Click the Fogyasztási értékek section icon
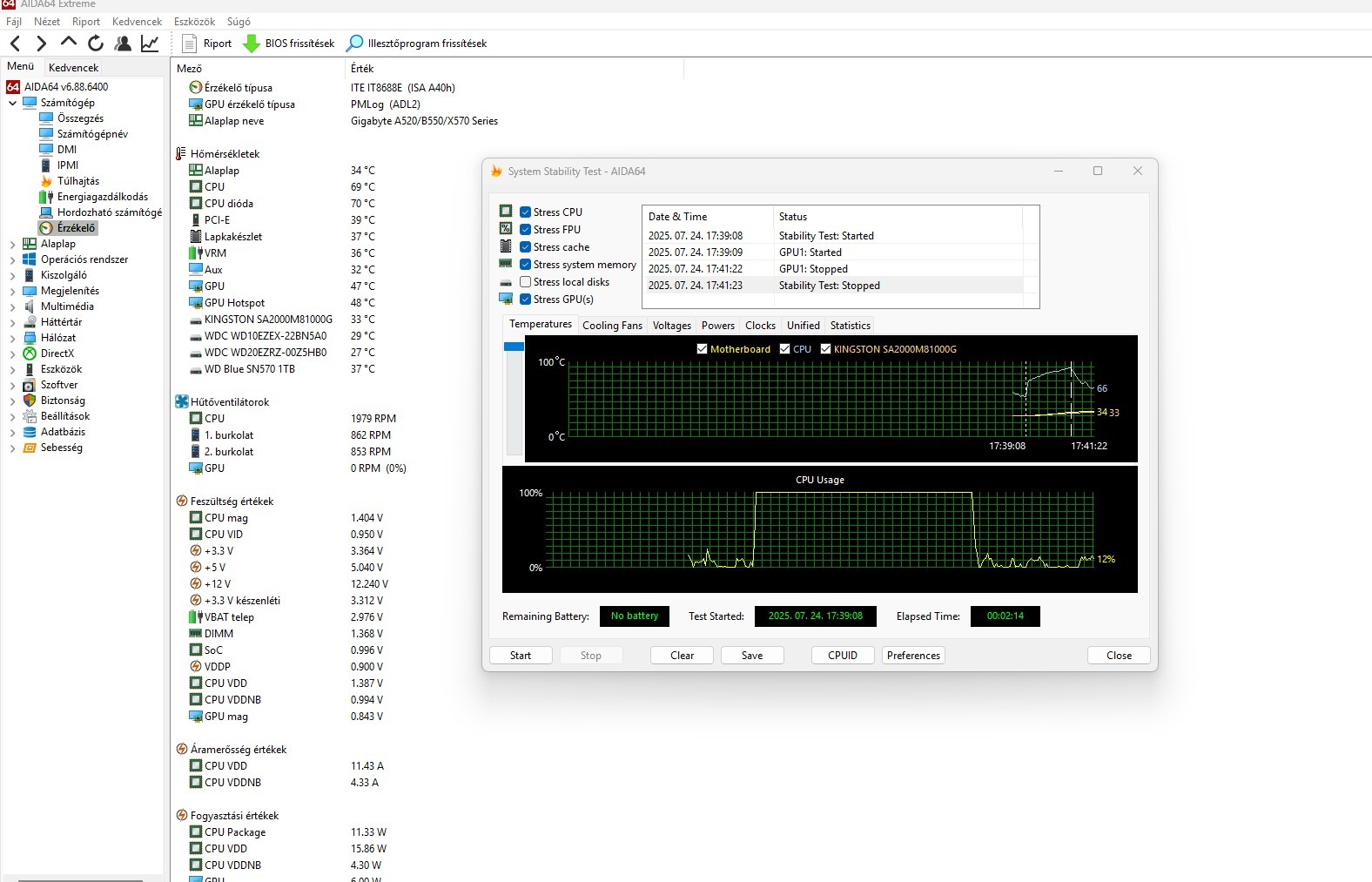Viewport: 1372px width, 882px height. click(x=182, y=816)
